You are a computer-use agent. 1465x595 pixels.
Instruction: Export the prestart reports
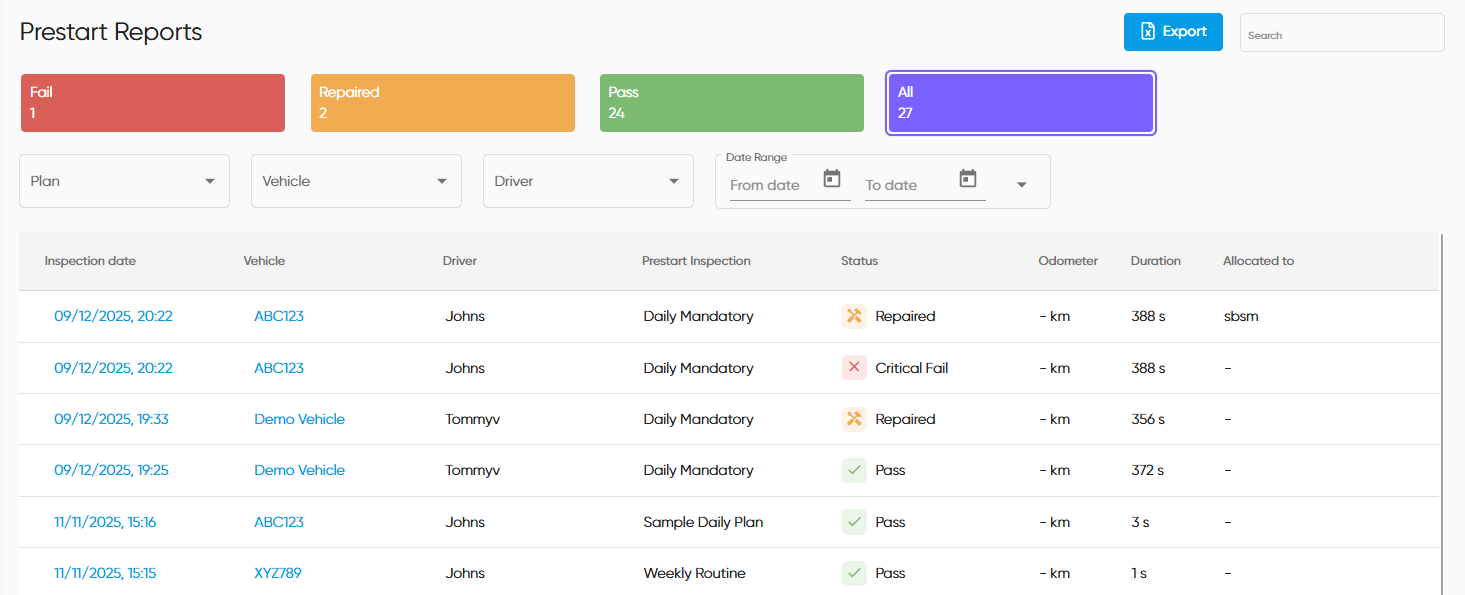click(1173, 32)
